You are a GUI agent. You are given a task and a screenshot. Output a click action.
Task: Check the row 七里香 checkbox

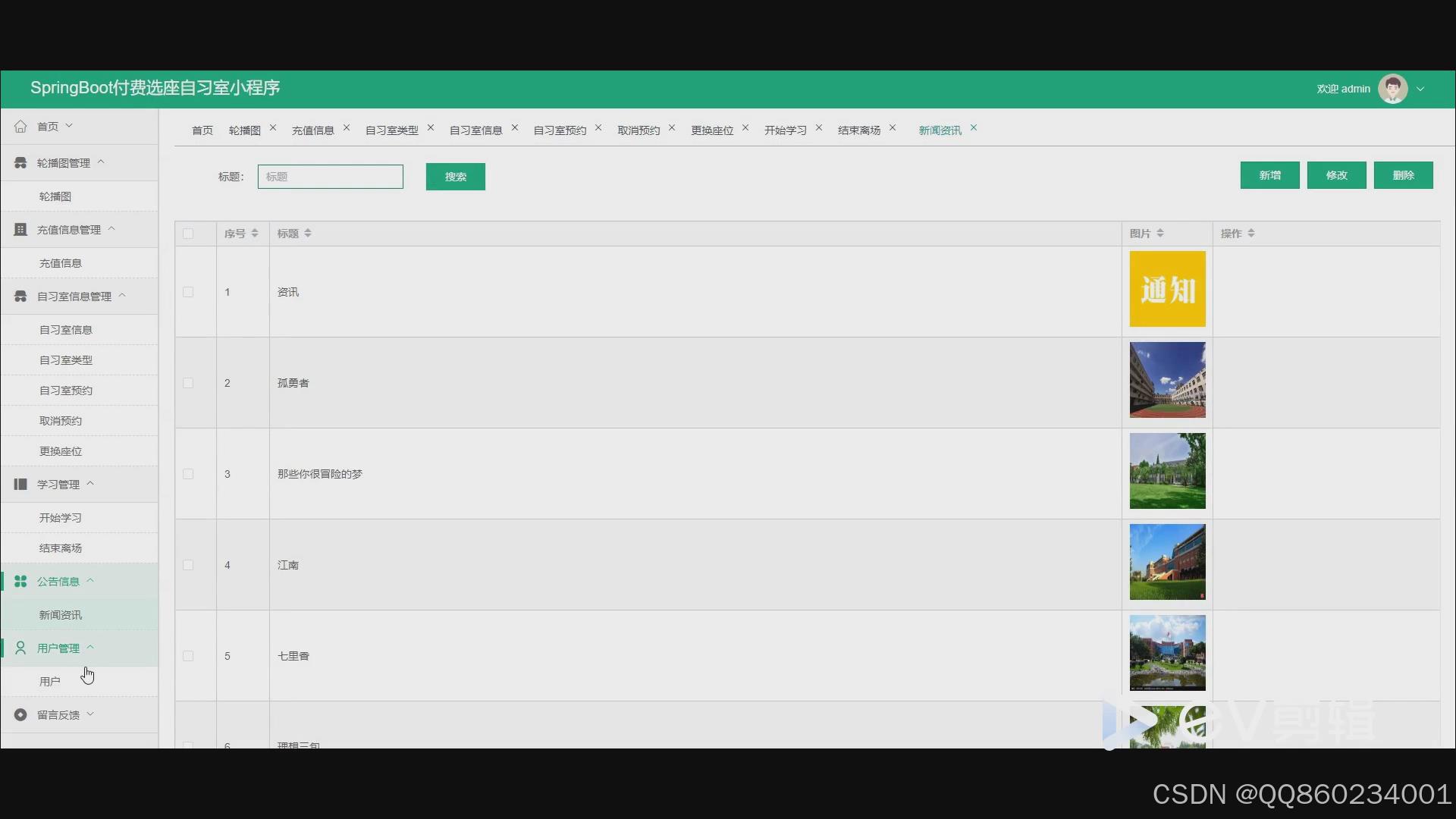point(188,656)
